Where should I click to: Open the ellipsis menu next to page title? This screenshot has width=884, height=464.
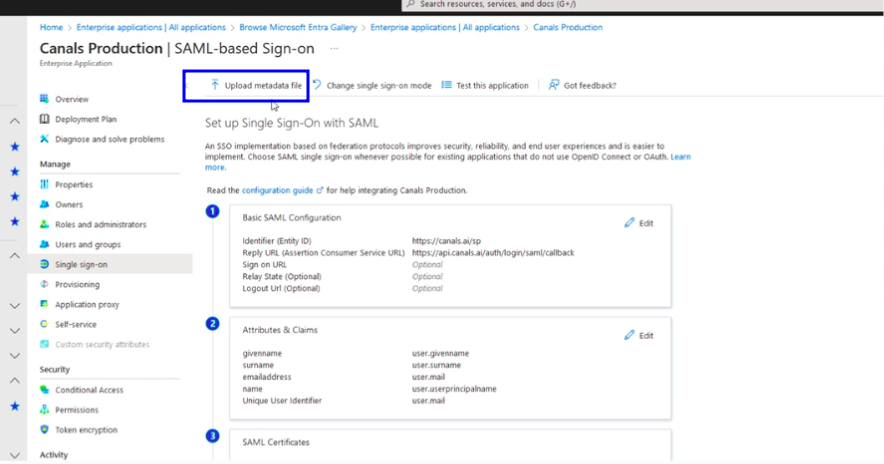334,48
